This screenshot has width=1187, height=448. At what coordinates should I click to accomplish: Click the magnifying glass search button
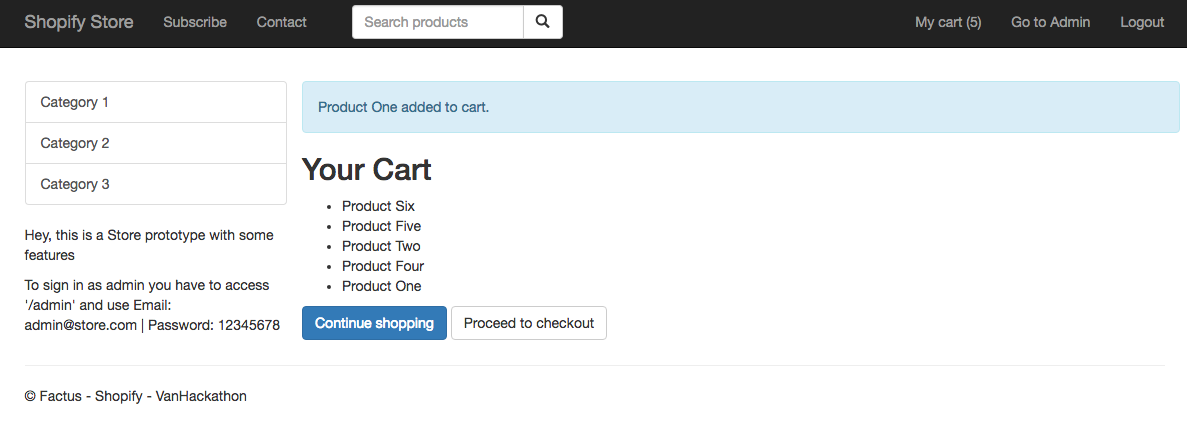[542, 22]
